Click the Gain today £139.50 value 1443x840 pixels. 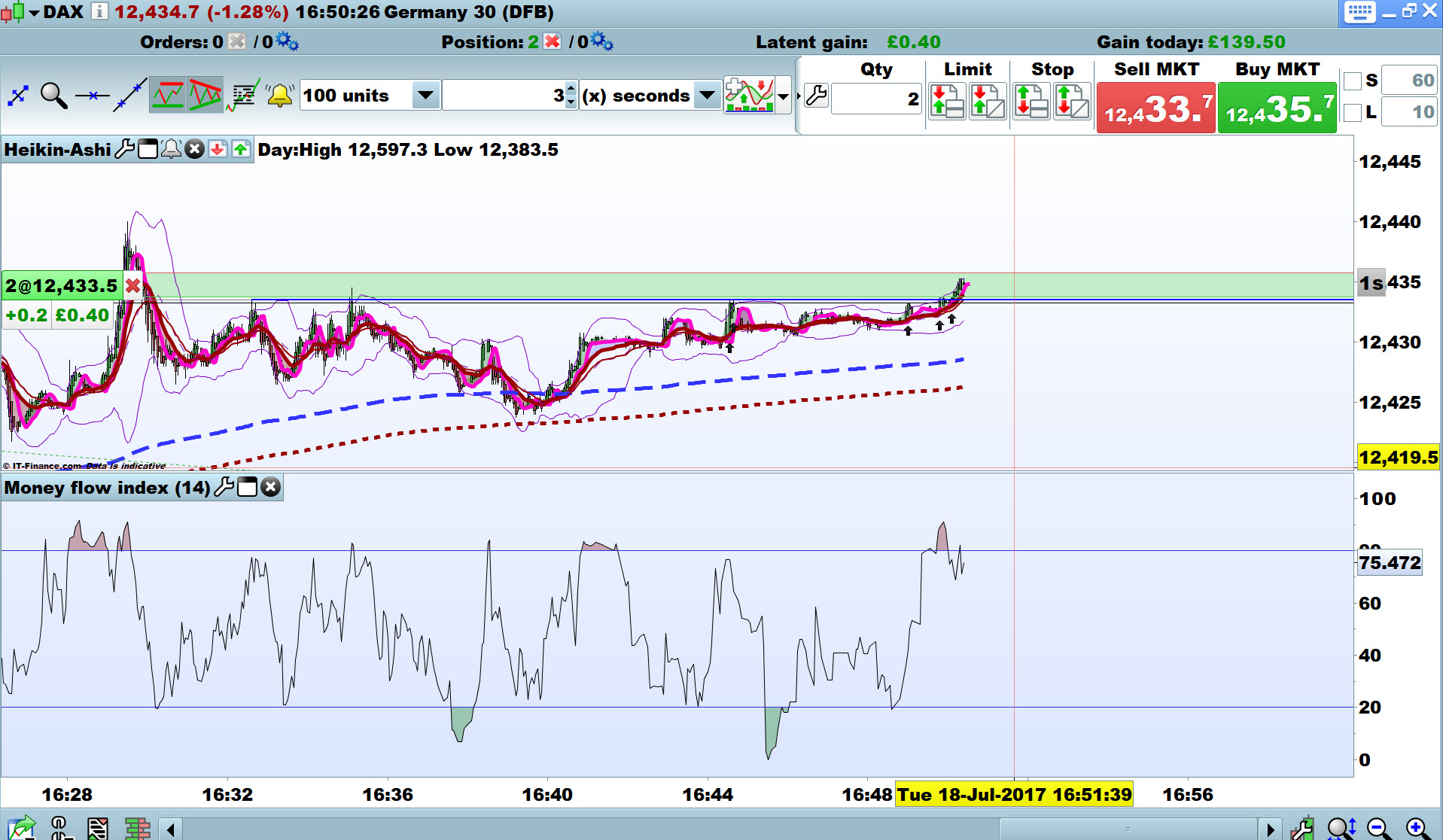pos(1247,42)
